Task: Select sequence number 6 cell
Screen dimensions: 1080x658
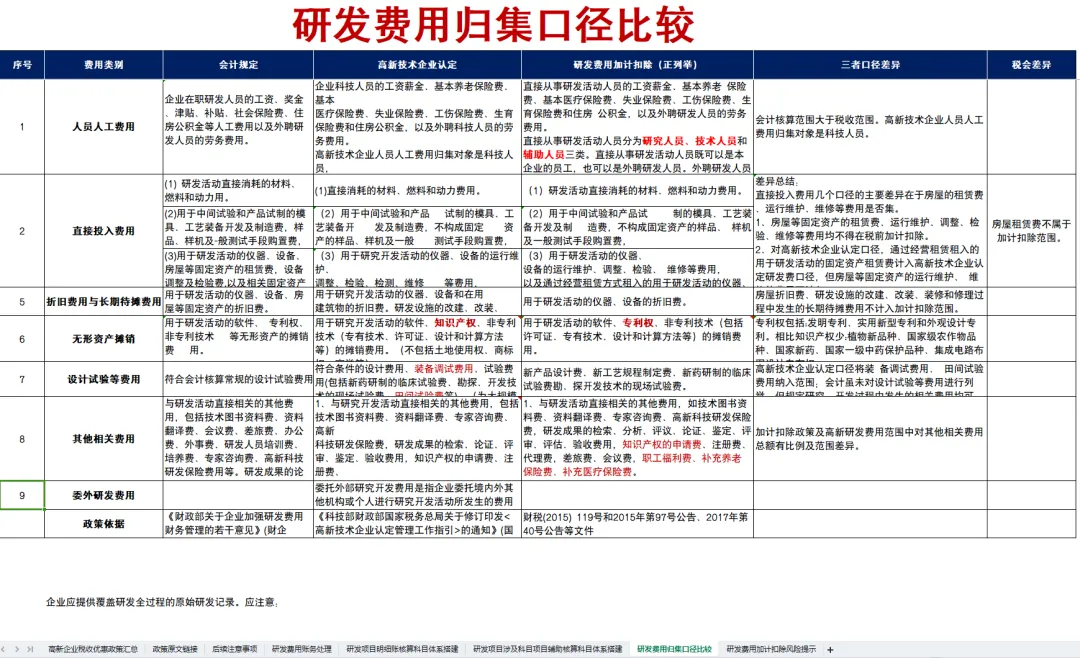Action: 22,339
